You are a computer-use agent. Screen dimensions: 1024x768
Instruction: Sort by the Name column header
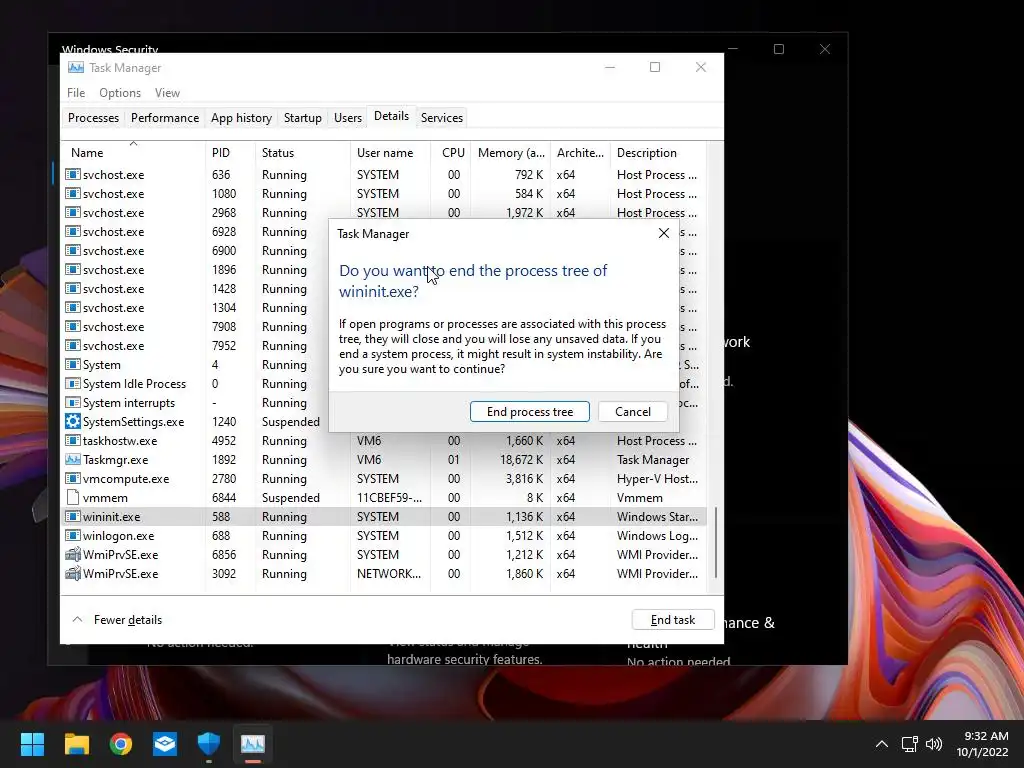pyautogui.click(x=133, y=153)
